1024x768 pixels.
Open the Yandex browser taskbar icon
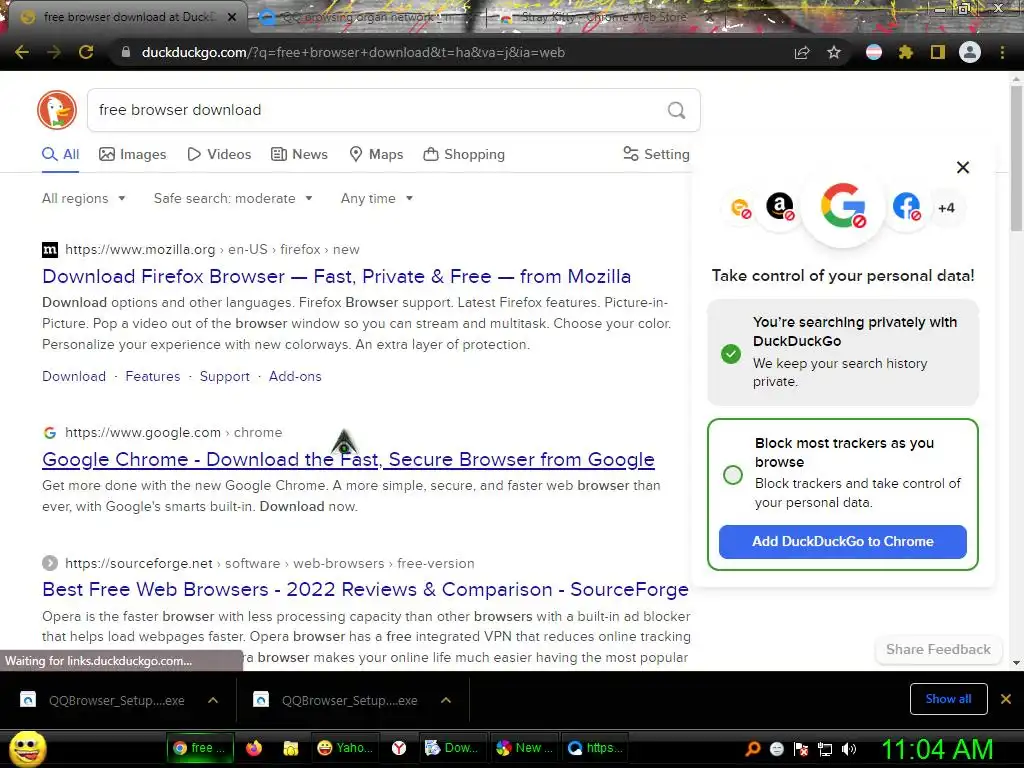click(399, 748)
